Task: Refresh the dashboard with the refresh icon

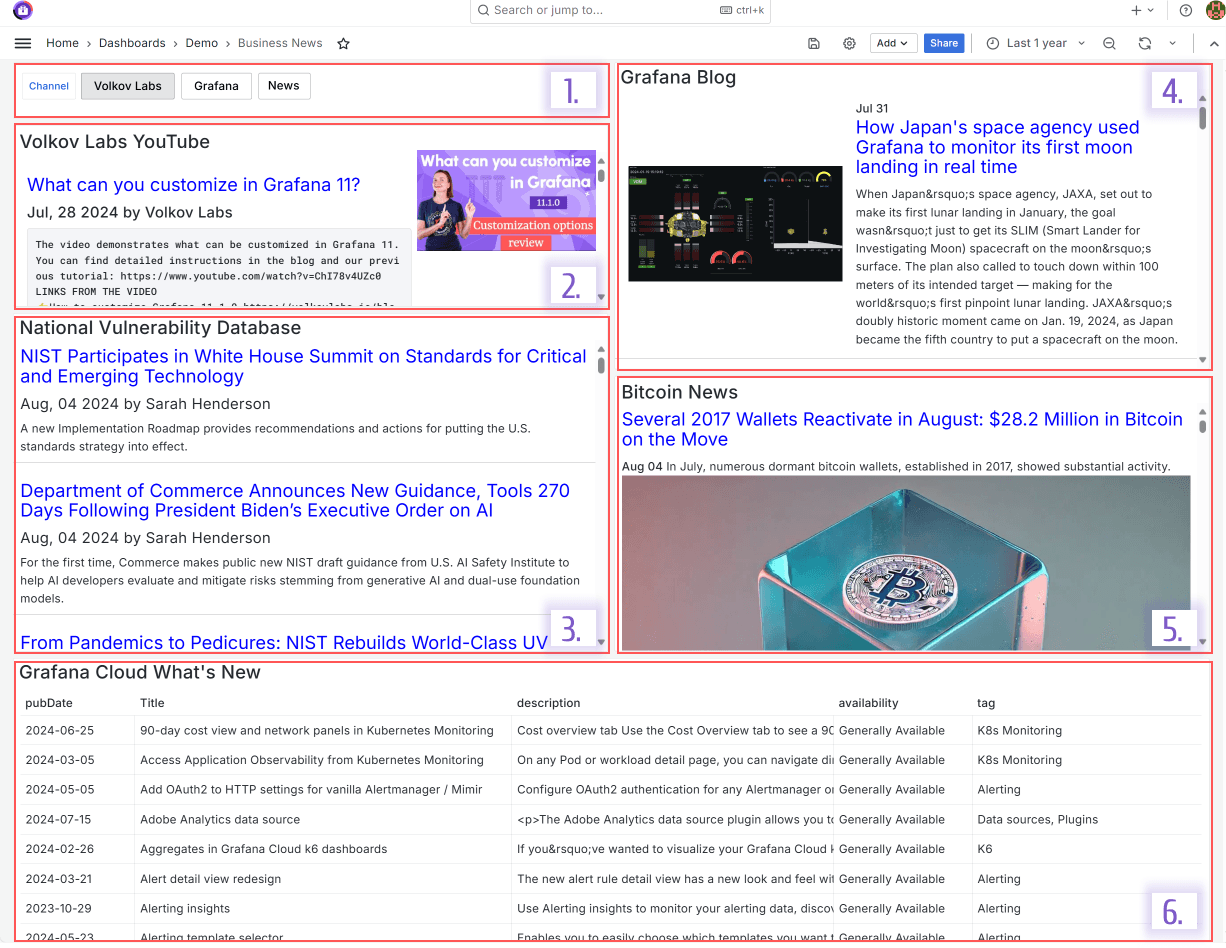Action: coord(1143,43)
